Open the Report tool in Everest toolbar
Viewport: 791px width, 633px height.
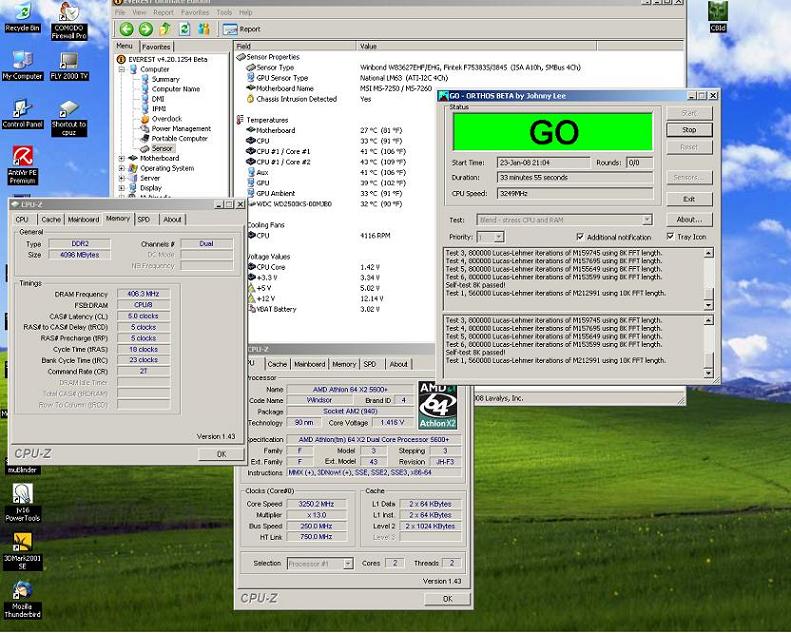(x=242, y=29)
